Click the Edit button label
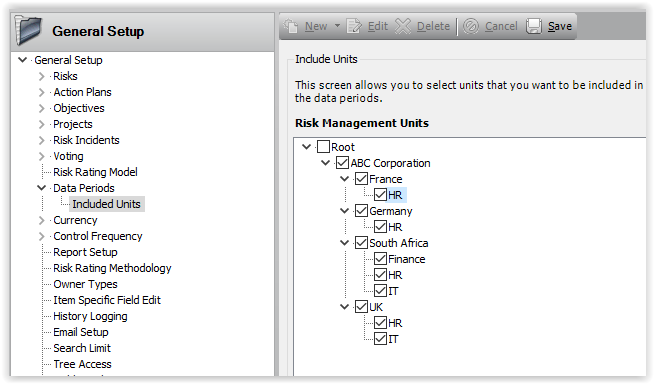This screenshot has width=654, height=384. point(378,26)
